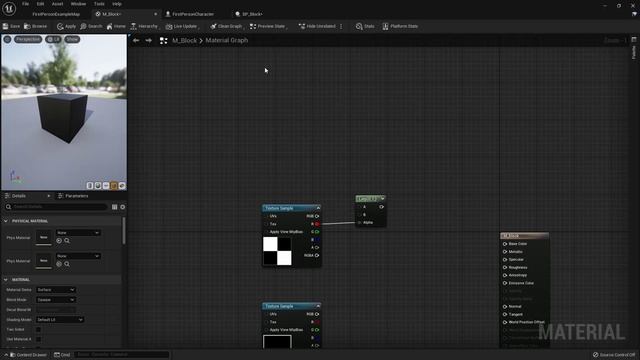Set preview mesh to cube
Screen dimensions: 640x360
(114, 186)
